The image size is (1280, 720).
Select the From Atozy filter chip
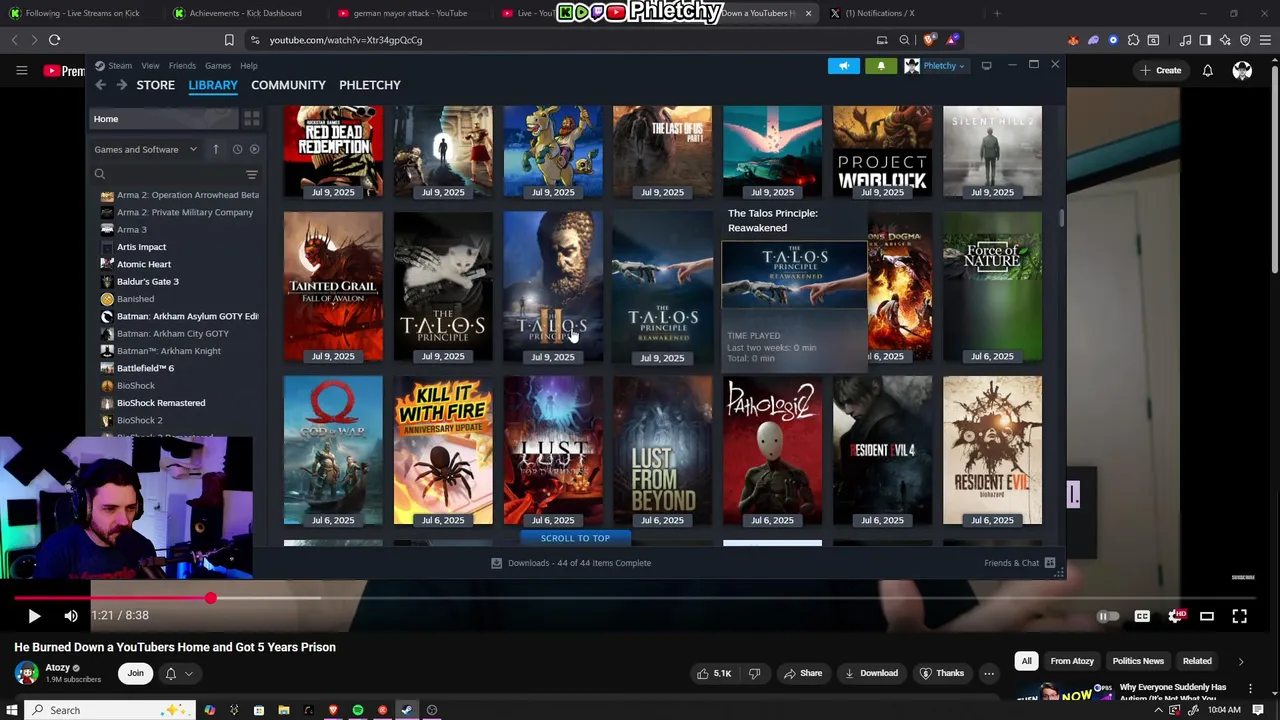coord(1072,661)
